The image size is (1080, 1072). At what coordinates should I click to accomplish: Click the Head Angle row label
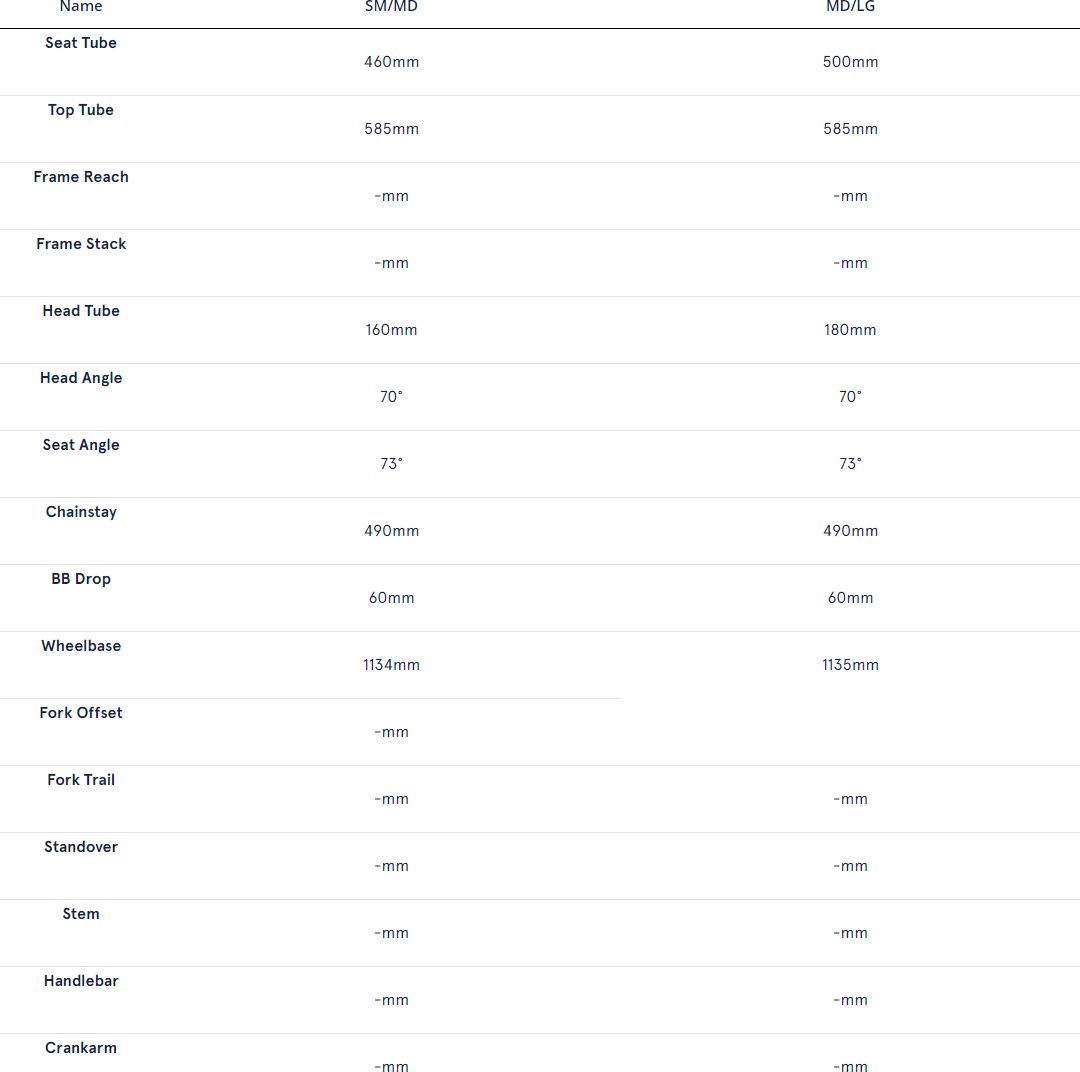click(x=81, y=378)
